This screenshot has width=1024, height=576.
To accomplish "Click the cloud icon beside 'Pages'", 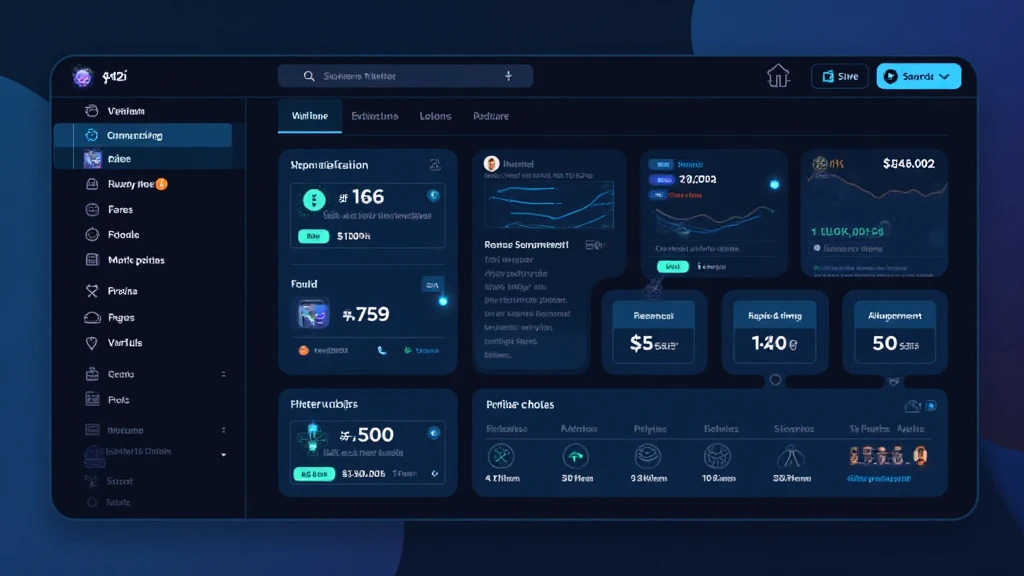I will coord(92,317).
